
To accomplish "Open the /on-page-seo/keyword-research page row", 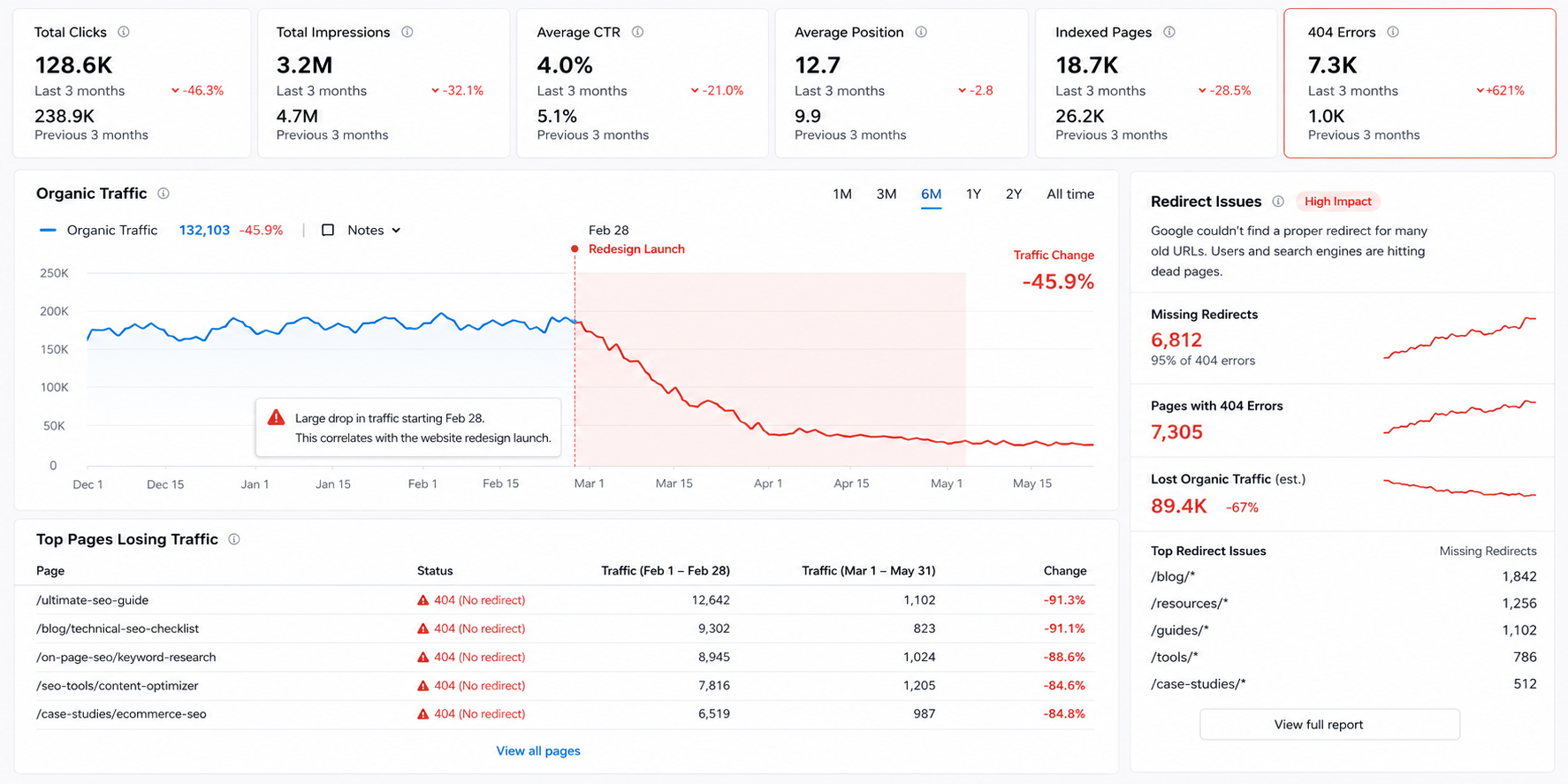I will 126,657.
